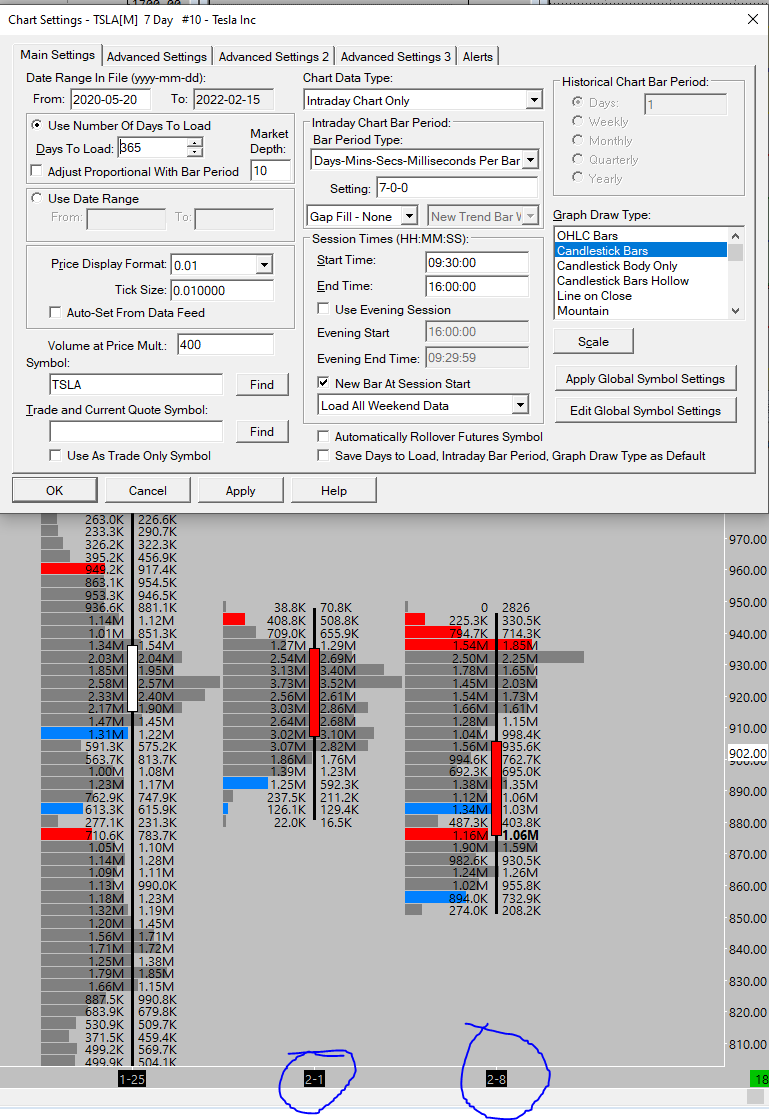This screenshot has height=1120, width=769.
Task: Expand the Gap Fill - None dropdown
Action: click(409, 216)
